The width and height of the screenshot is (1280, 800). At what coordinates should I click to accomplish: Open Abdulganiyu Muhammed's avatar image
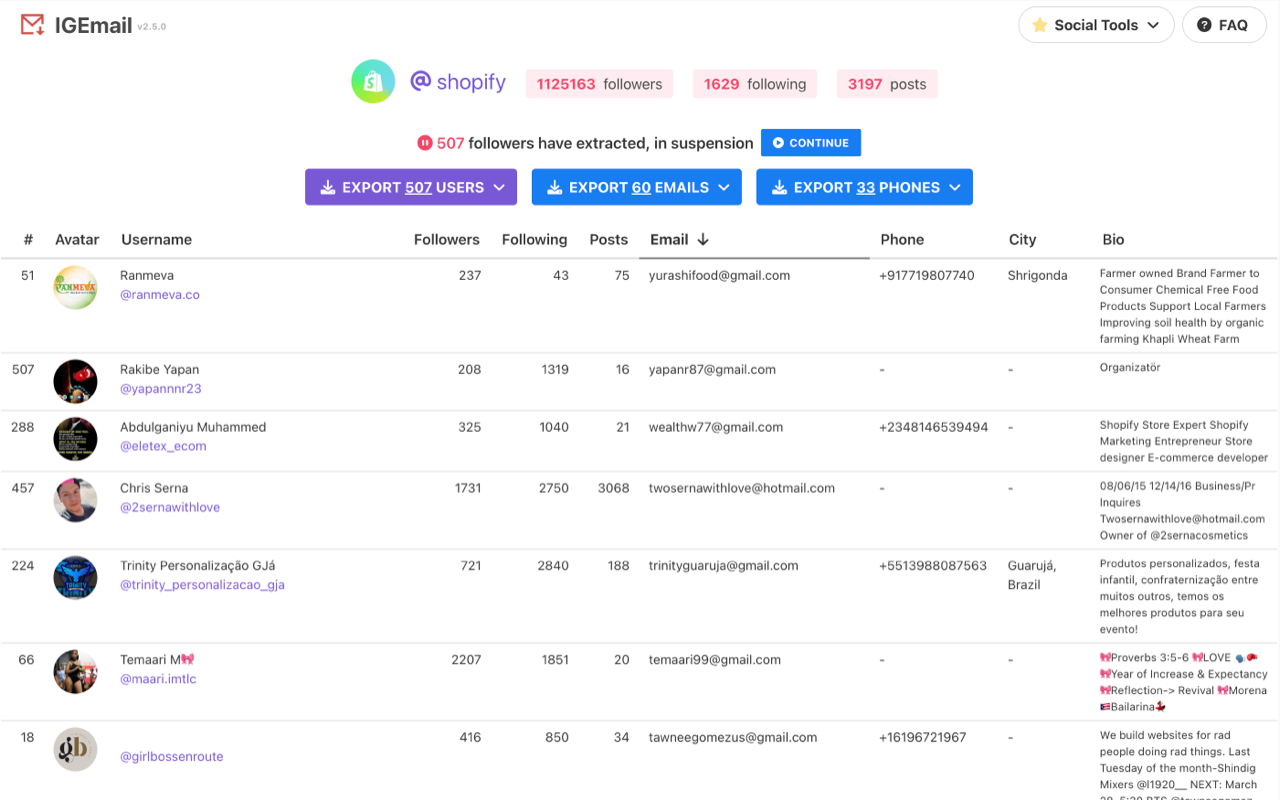75,439
